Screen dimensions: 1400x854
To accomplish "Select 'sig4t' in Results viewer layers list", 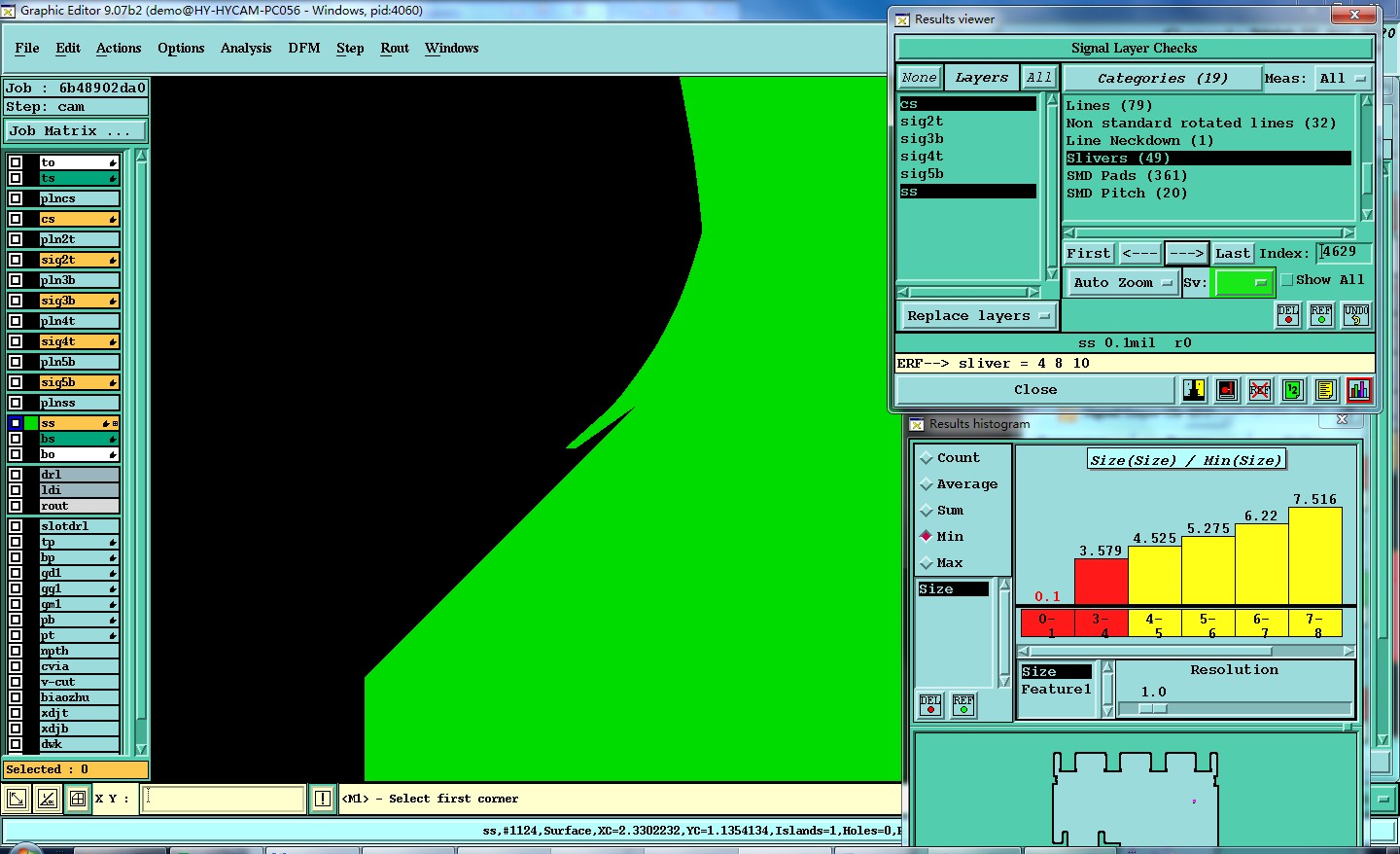I will coord(922,157).
